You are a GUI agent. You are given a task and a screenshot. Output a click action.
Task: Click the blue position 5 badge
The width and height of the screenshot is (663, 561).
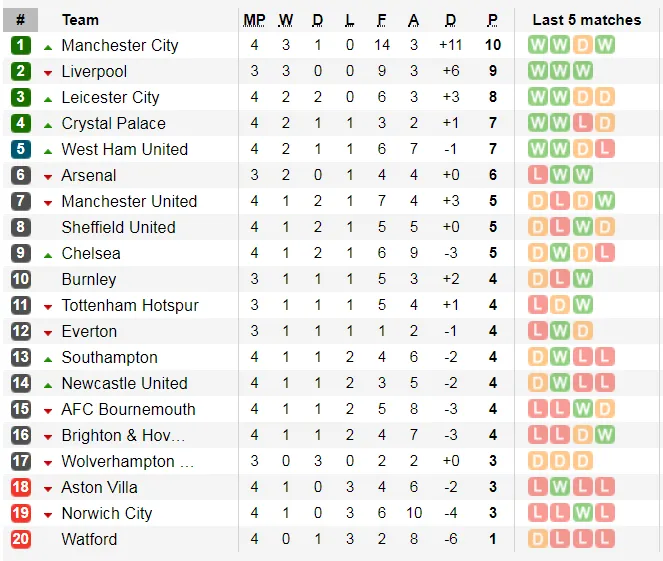pyautogui.click(x=21, y=149)
